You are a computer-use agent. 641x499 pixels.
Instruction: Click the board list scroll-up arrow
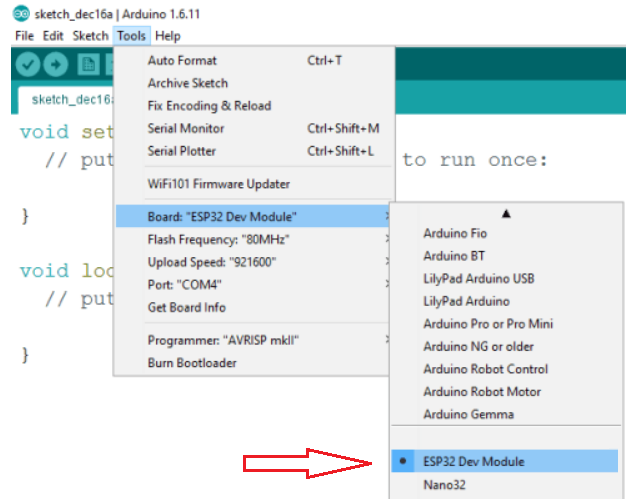[506, 213]
